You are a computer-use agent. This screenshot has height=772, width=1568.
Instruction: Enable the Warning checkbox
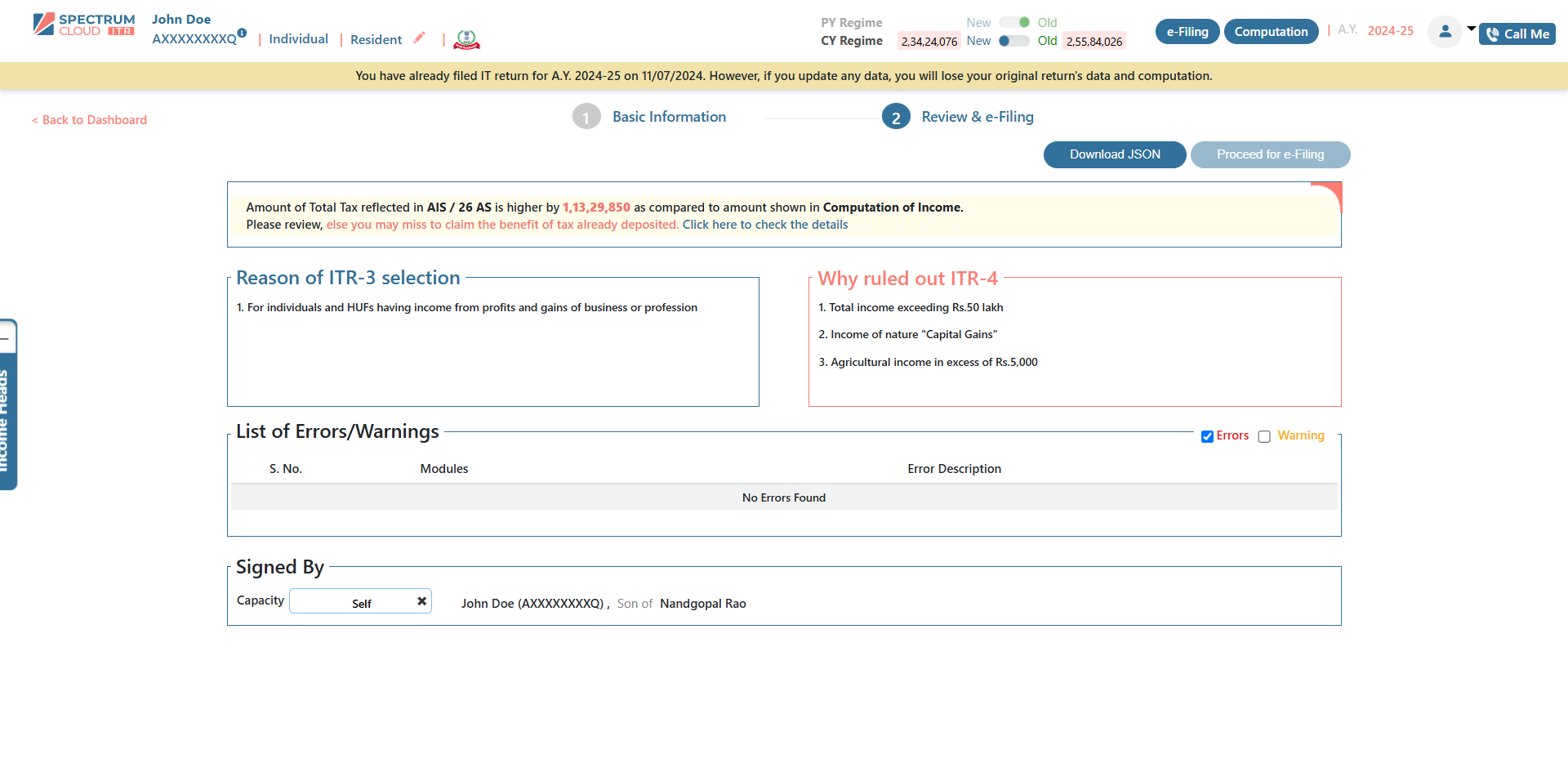click(1265, 436)
